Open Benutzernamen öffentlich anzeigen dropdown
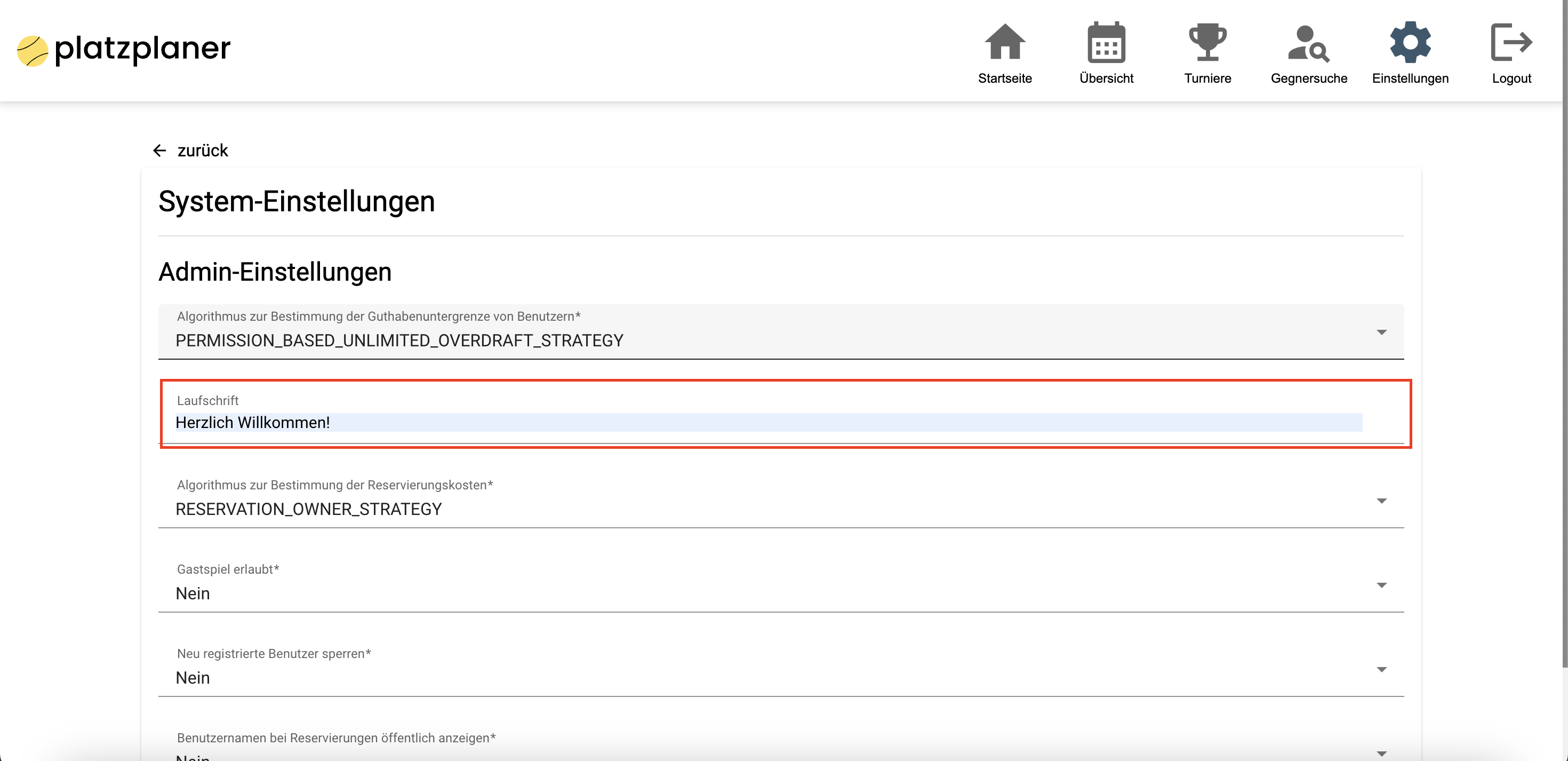 coord(780,744)
